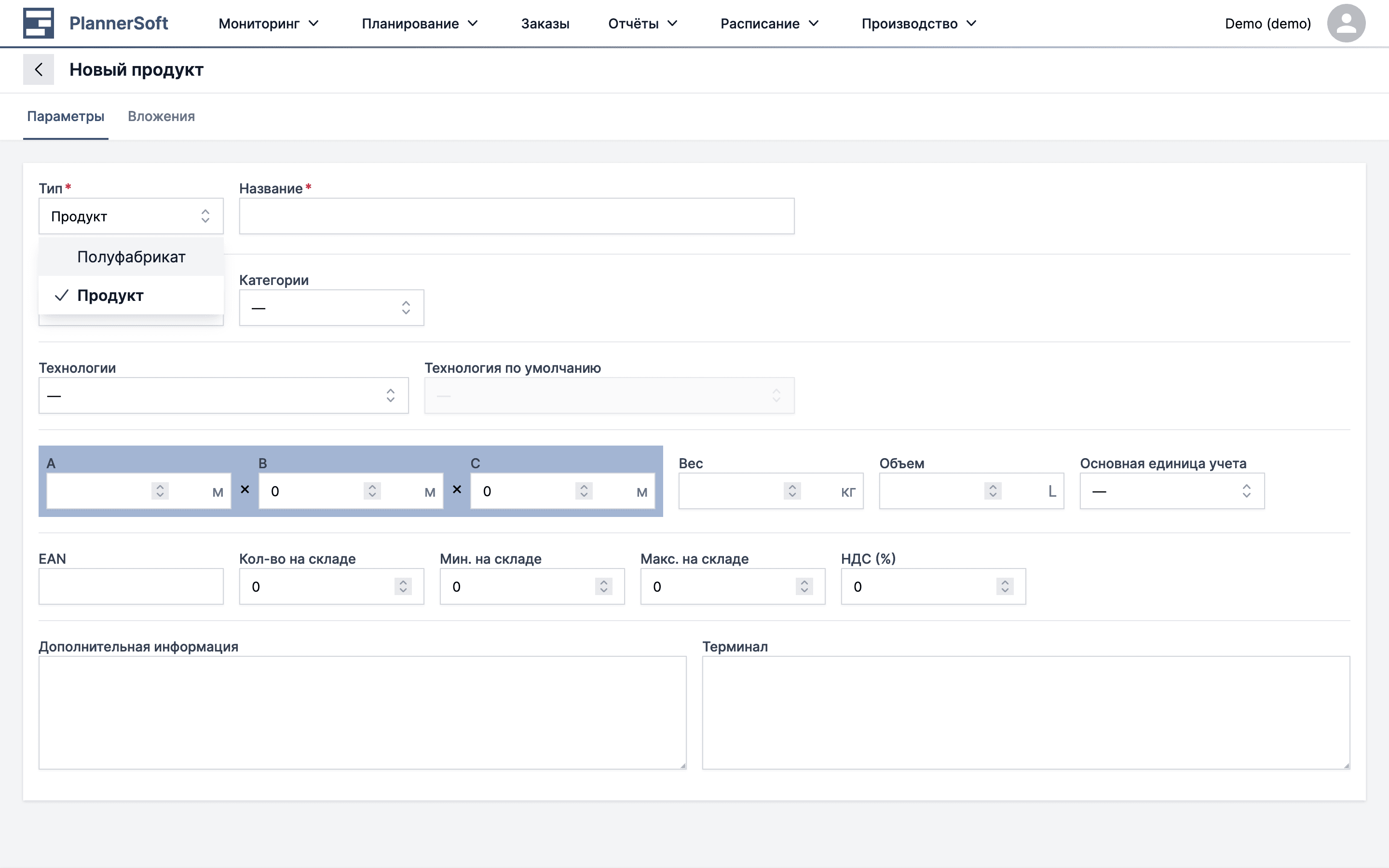Open the Заказы page link
Viewport: 1389px width, 868px height.
[545, 24]
